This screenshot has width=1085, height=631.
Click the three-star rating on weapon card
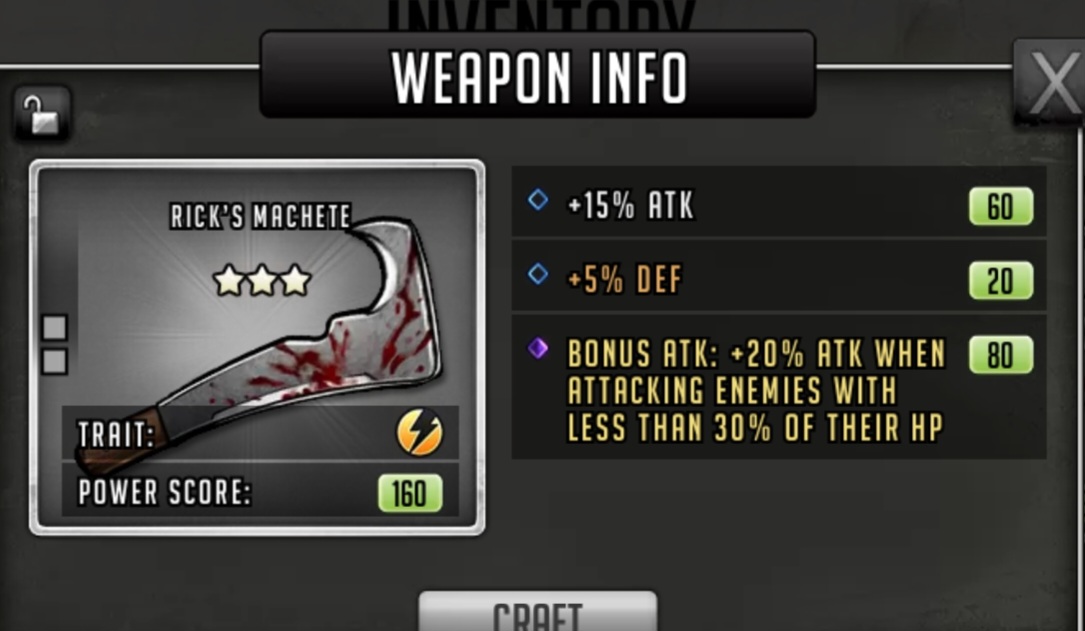pyautogui.click(x=262, y=280)
